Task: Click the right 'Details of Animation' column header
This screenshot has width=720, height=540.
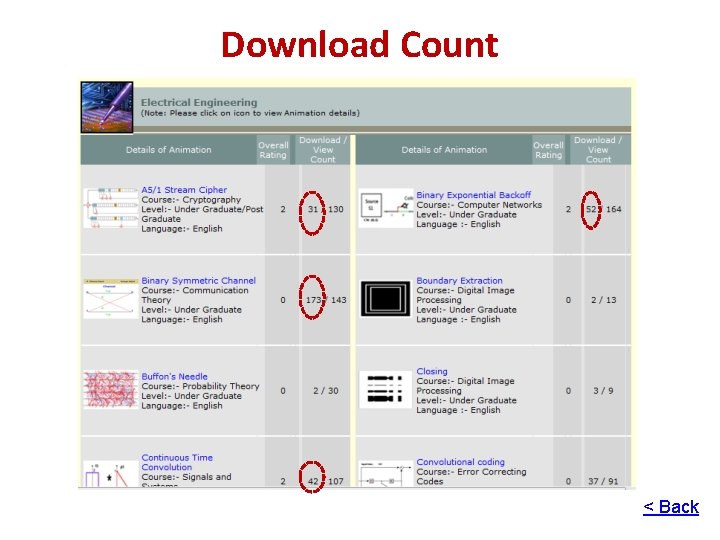Action: pyautogui.click(x=444, y=150)
